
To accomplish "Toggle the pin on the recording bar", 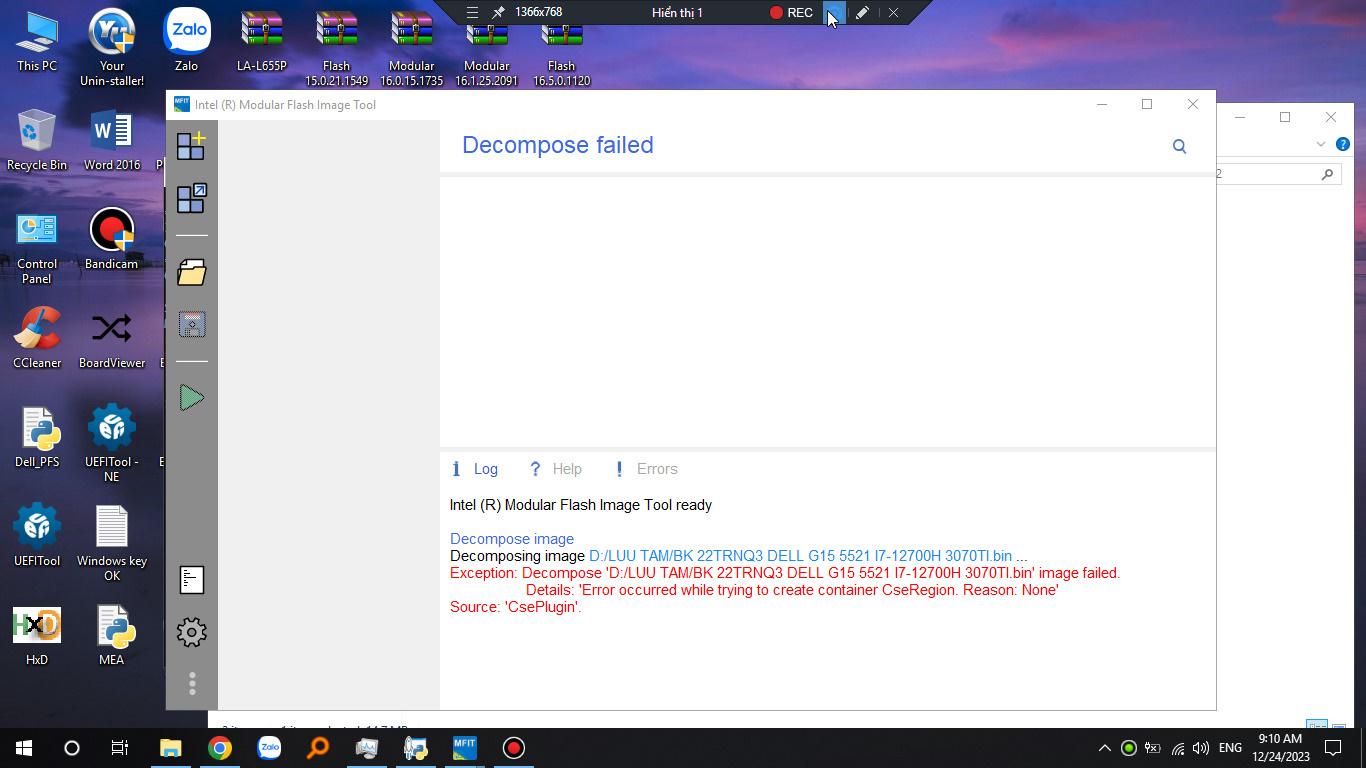I will click(498, 13).
